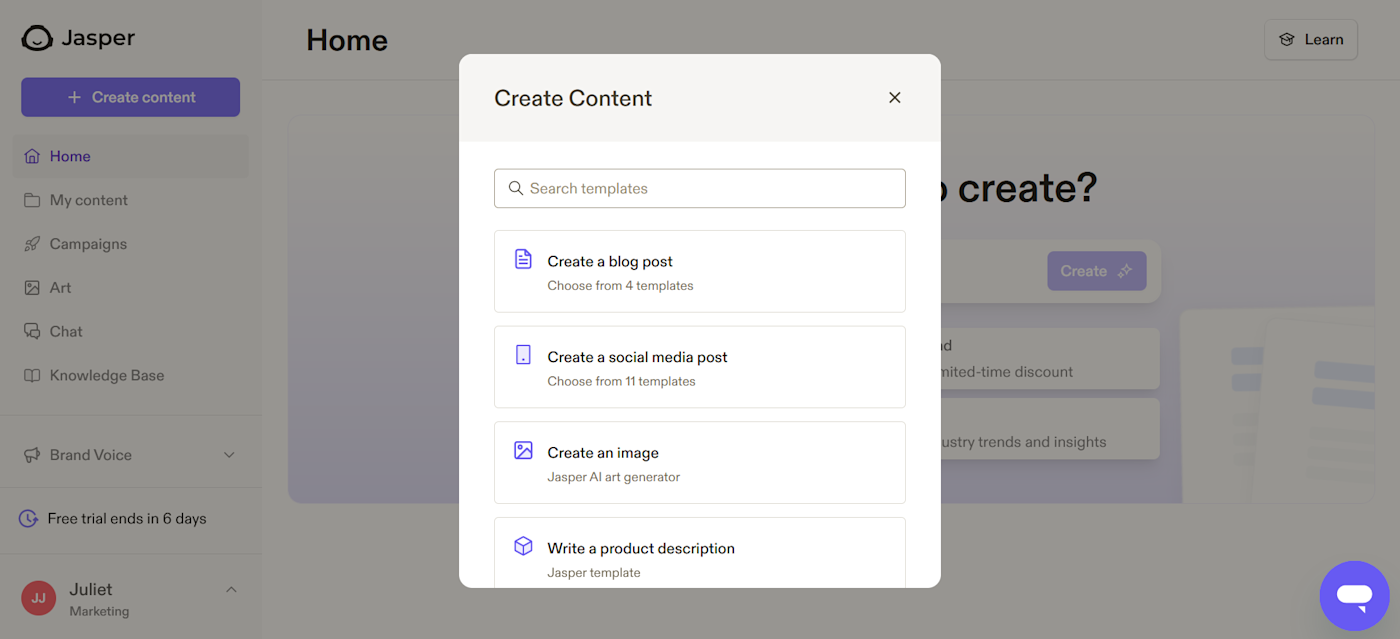Click the Home page heading

pyautogui.click(x=347, y=40)
